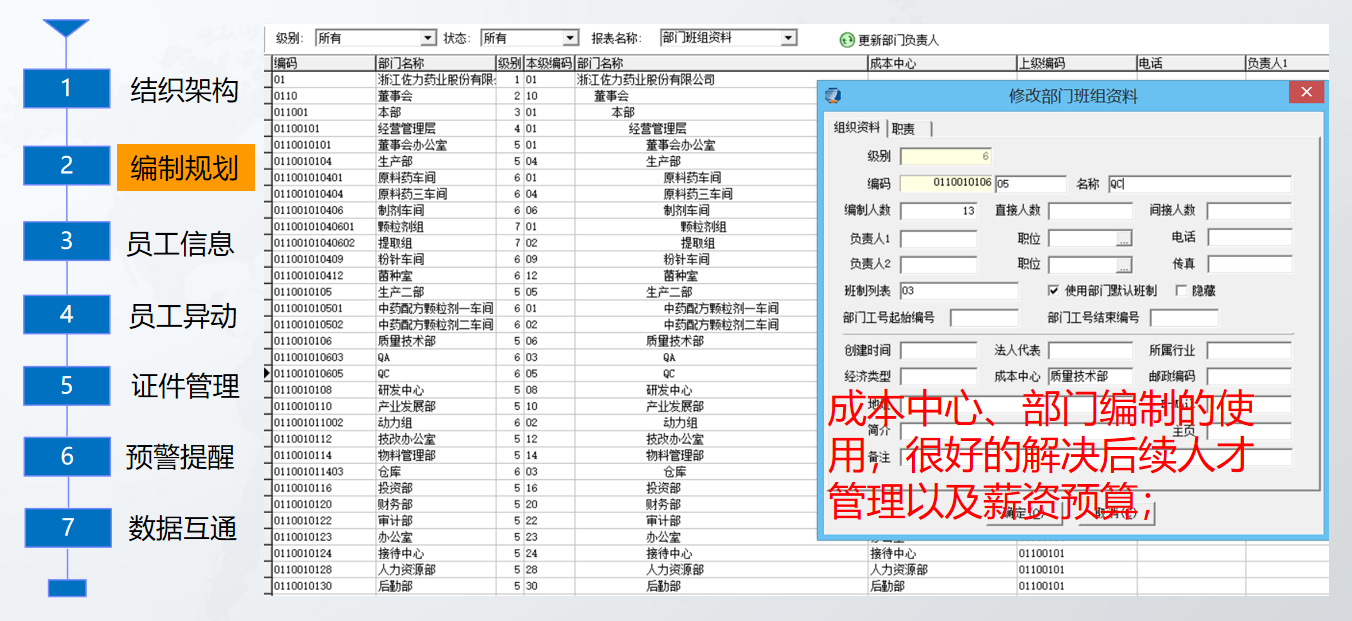This screenshot has height=621, width=1352.
Task: Click the 成本中心 column header
Action: point(940,63)
